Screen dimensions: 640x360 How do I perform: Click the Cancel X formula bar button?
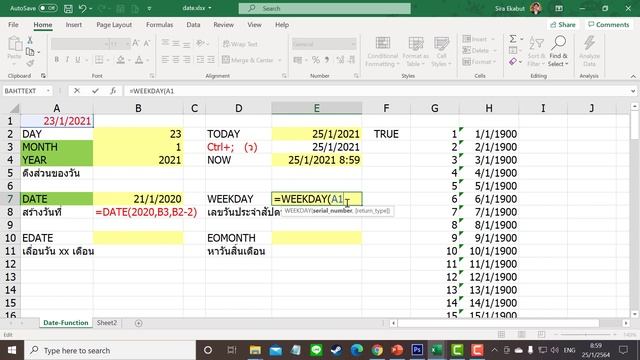tap(77, 91)
